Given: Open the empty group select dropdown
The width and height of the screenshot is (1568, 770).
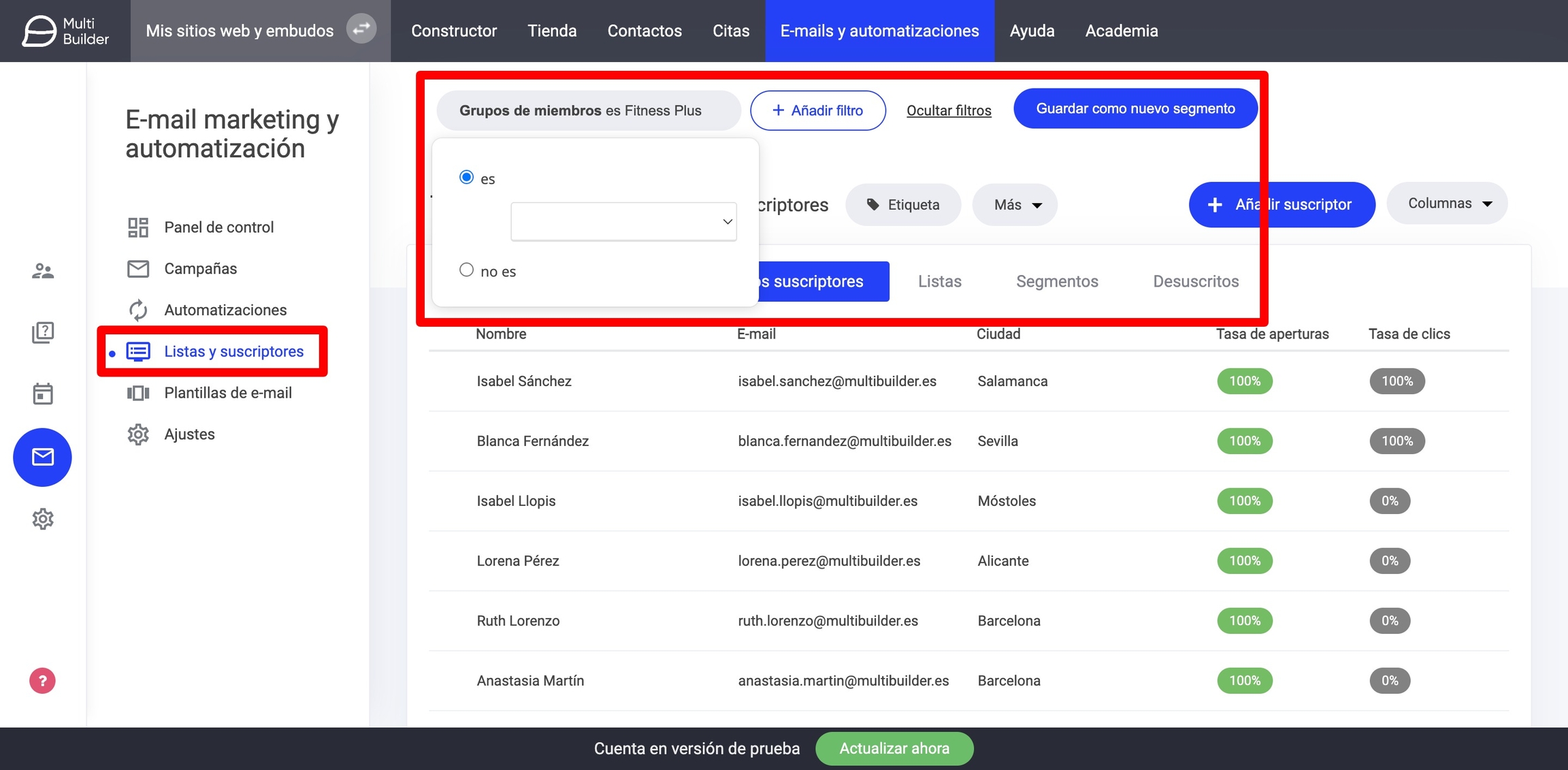Looking at the screenshot, I should point(623,221).
